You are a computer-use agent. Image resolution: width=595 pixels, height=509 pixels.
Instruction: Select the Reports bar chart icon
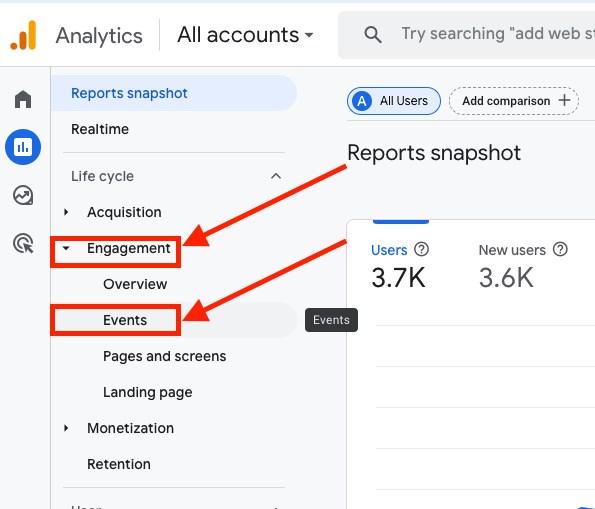(x=23, y=147)
